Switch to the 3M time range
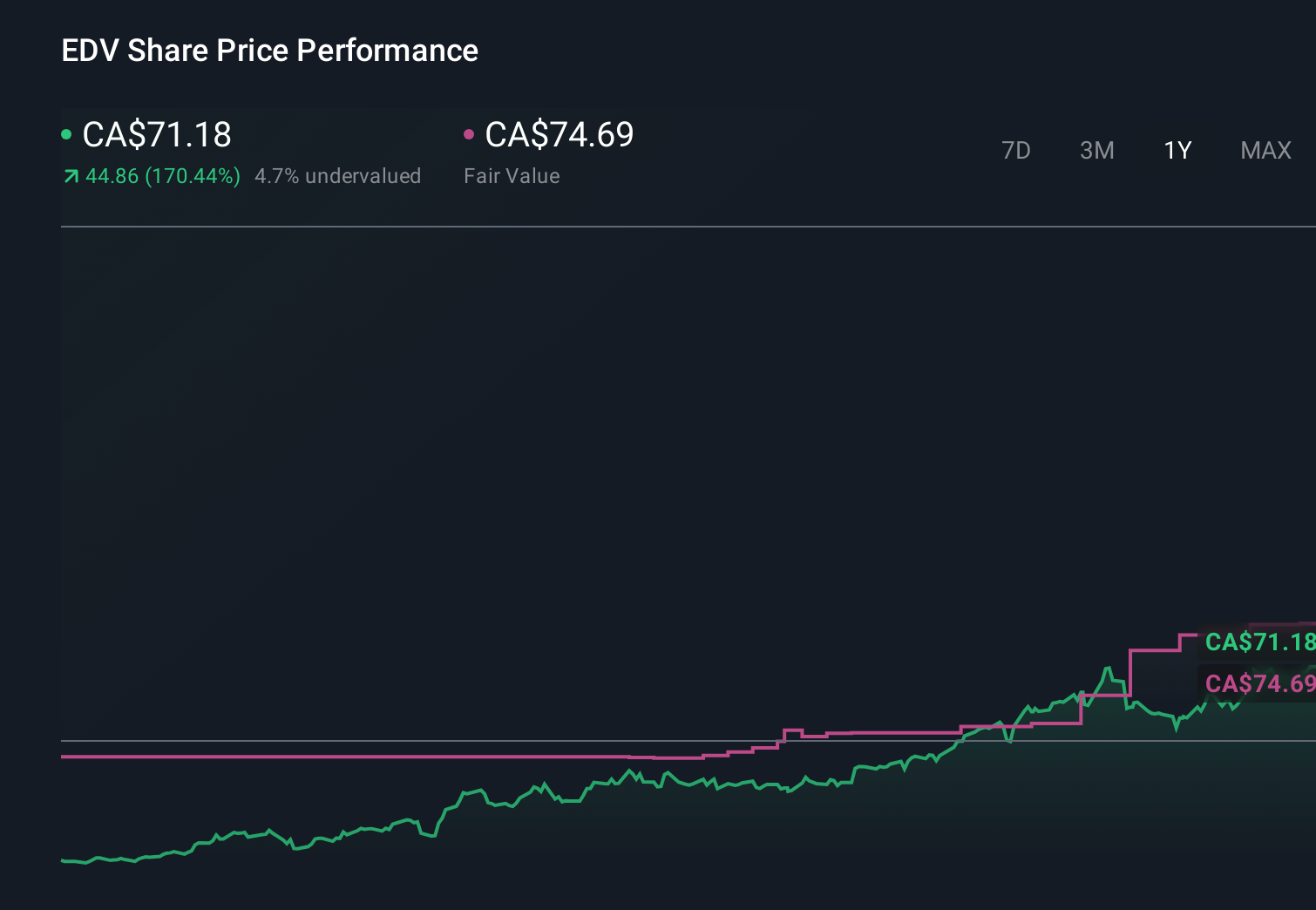This screenshot has height=910, width=1316. click(x=1096, y=150)
